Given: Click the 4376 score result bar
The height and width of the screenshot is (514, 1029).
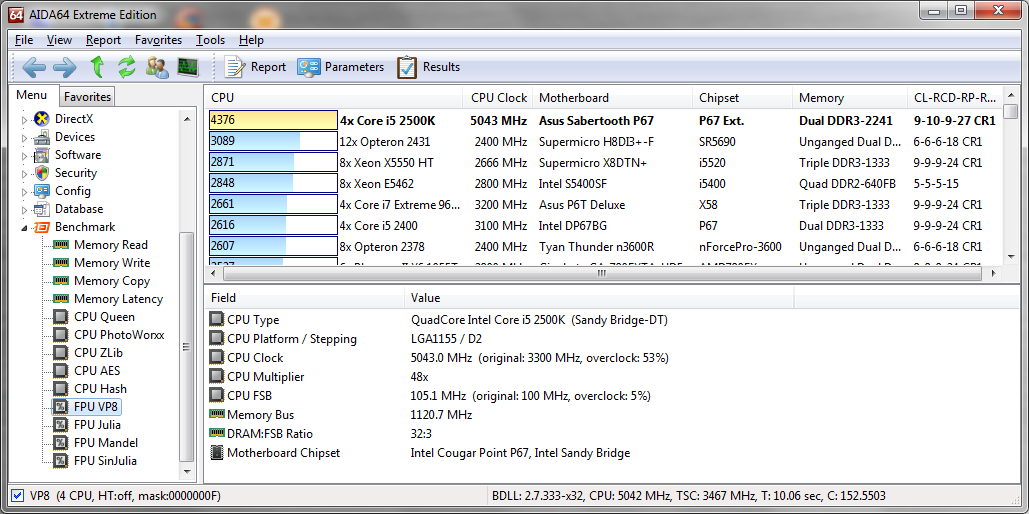Looking at the screenshot, I should coord(273,121).
